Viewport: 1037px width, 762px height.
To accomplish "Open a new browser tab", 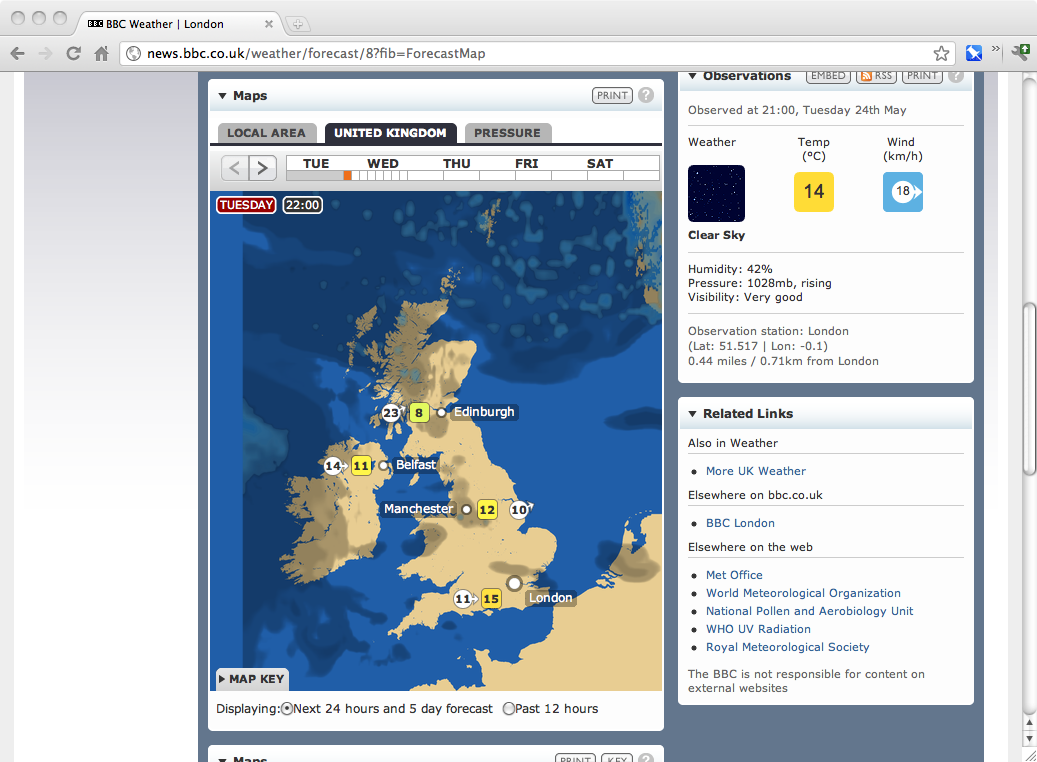I will 298,24.
